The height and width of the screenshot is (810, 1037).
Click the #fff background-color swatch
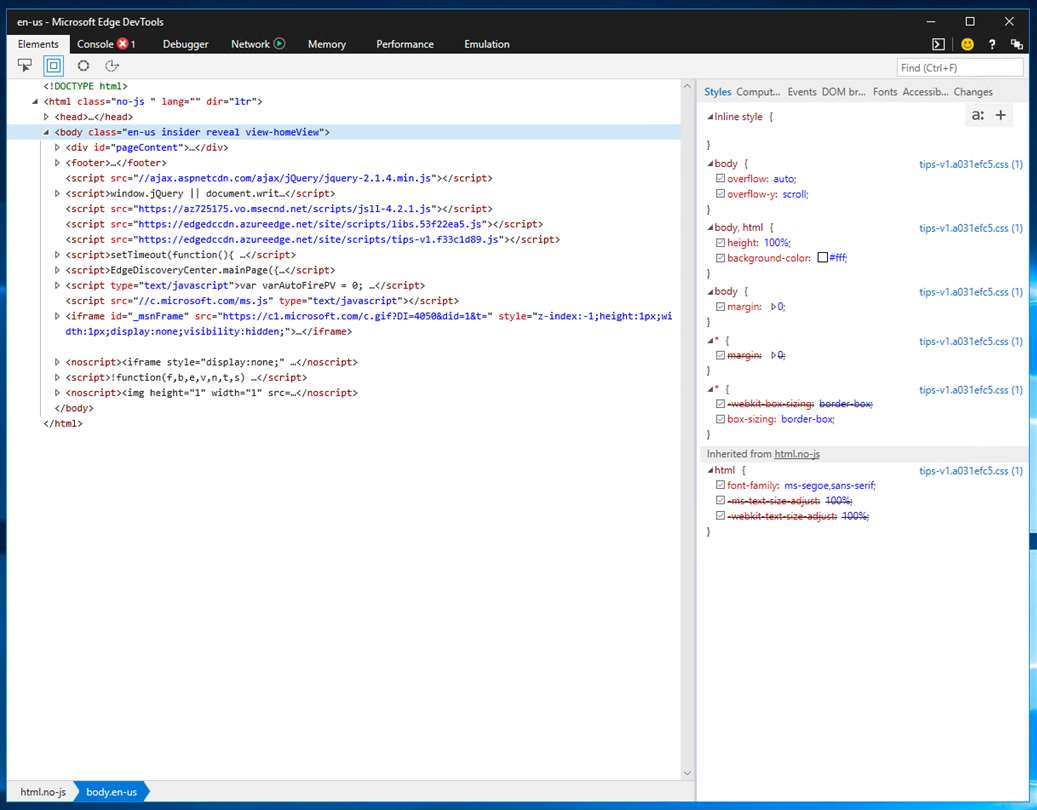point(822,258)
